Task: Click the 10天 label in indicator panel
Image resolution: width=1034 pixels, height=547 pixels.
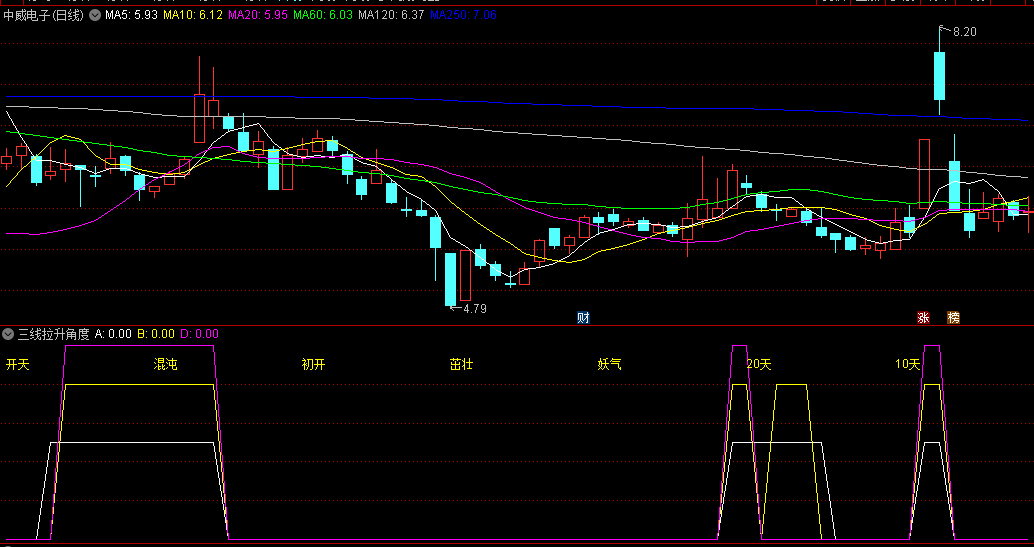Action: 907,364
